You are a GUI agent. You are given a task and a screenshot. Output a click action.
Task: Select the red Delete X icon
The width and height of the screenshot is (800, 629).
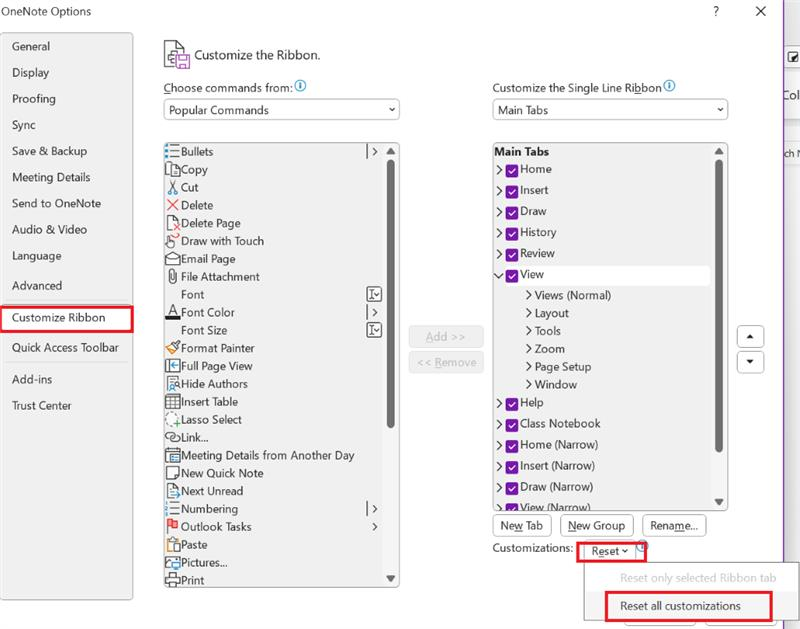(172, 205)
